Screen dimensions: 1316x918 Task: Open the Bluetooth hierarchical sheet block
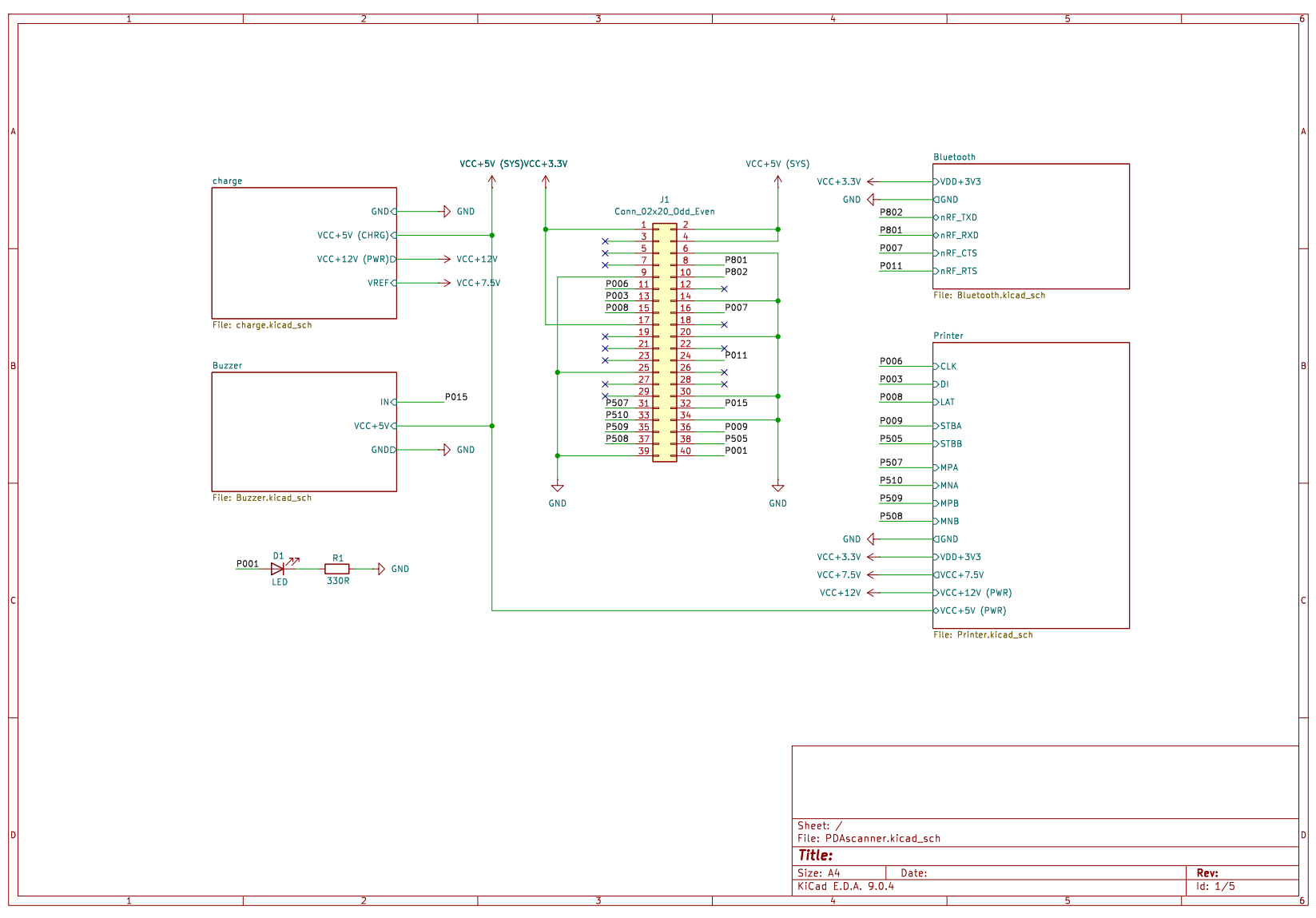pyautogui.click(x=1031, y=226)
